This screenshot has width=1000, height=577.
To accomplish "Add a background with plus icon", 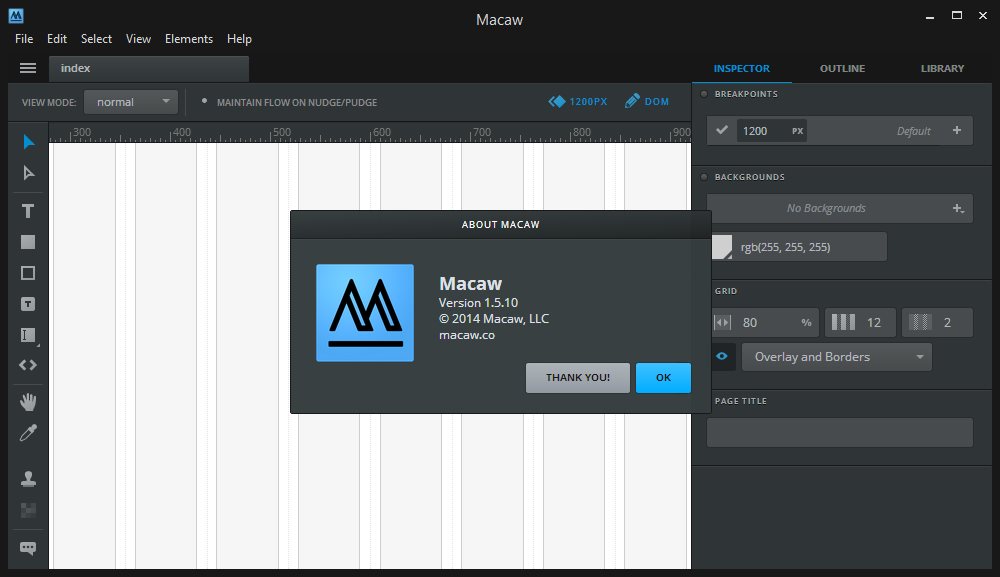I will click(x=958, y=208).
